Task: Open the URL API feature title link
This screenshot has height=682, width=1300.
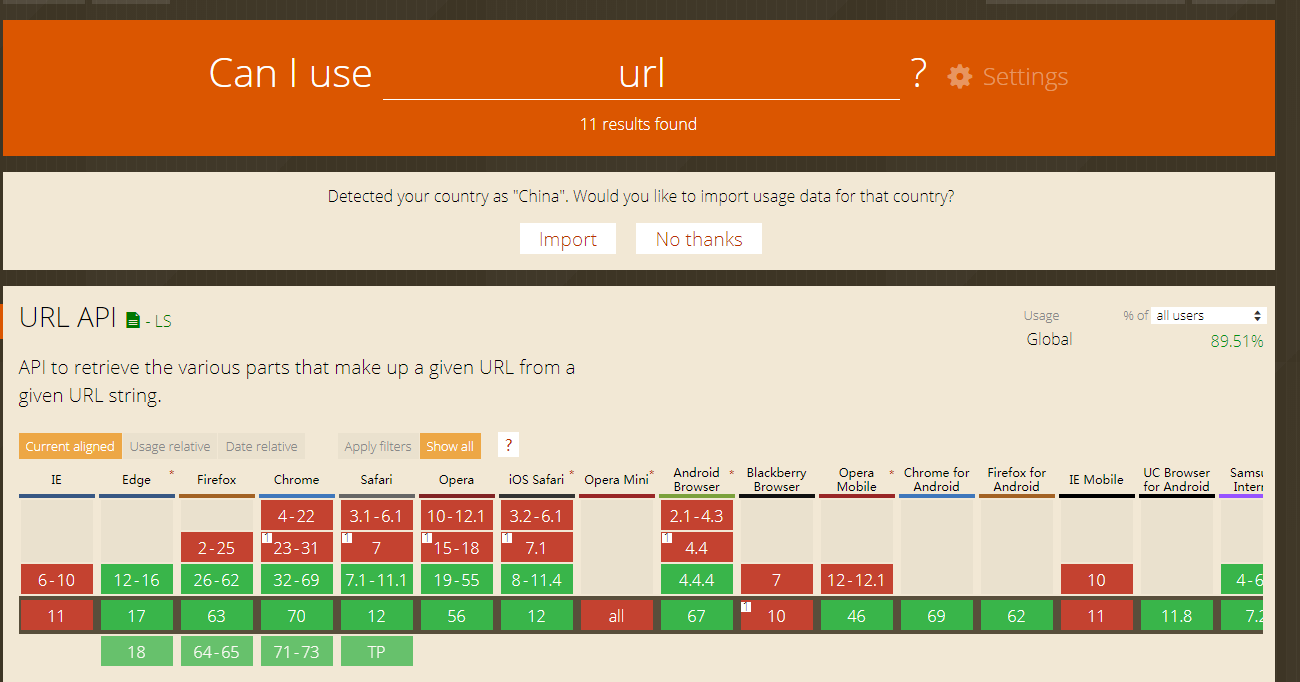Action: 68,318
